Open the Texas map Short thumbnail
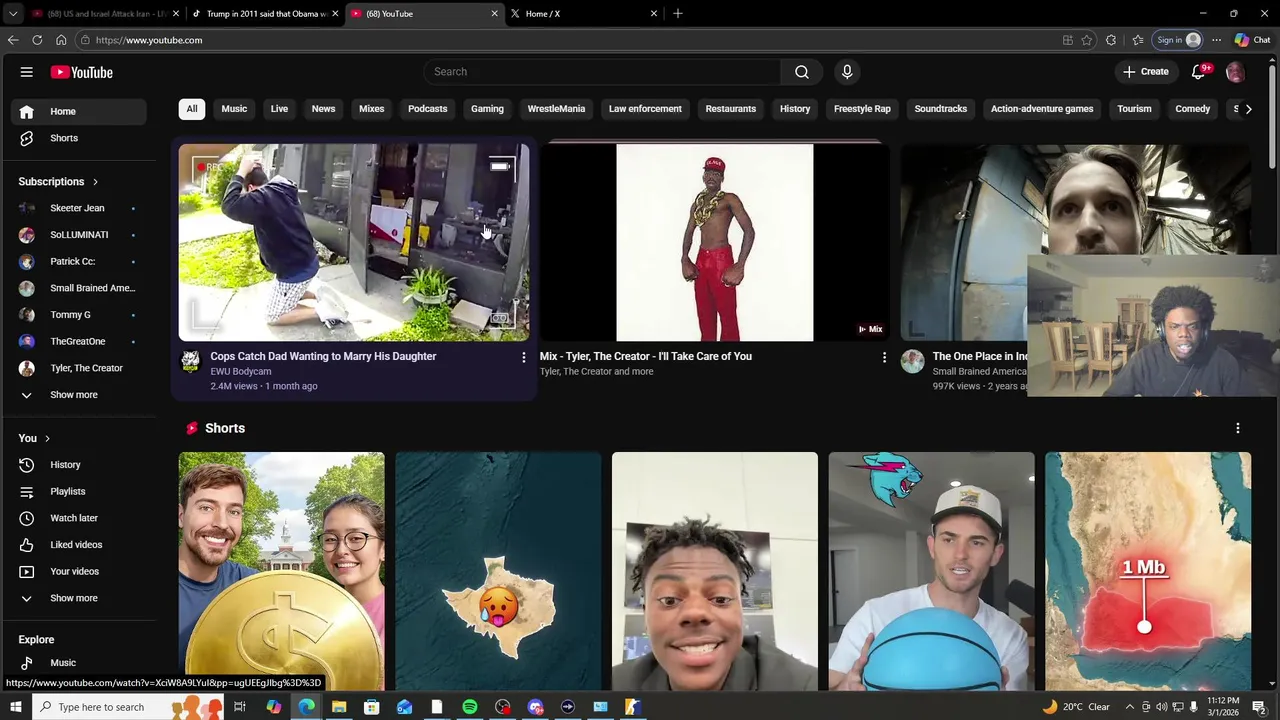 coord(498,571)
